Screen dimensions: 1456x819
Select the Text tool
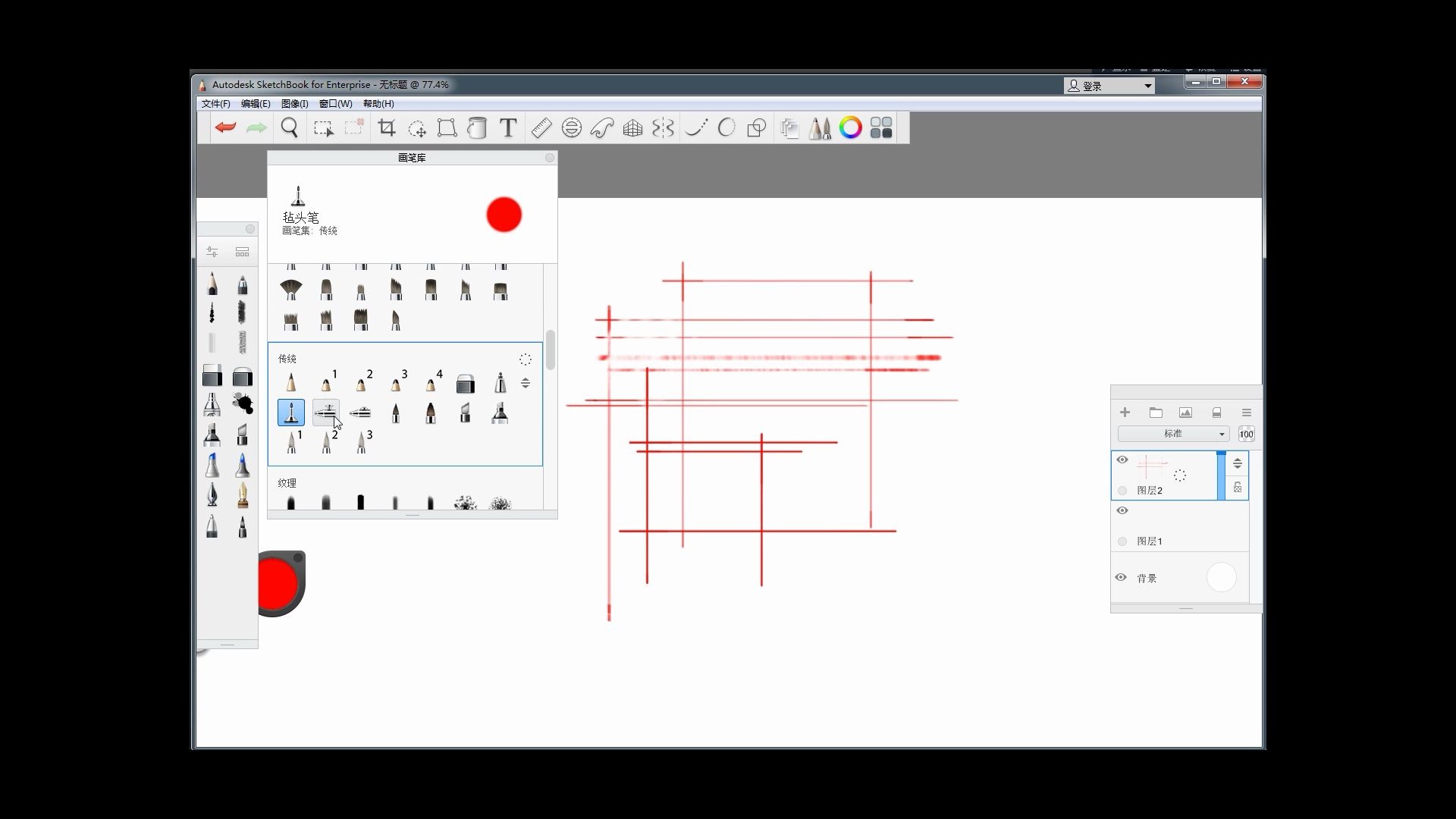[x=508, y=127]
